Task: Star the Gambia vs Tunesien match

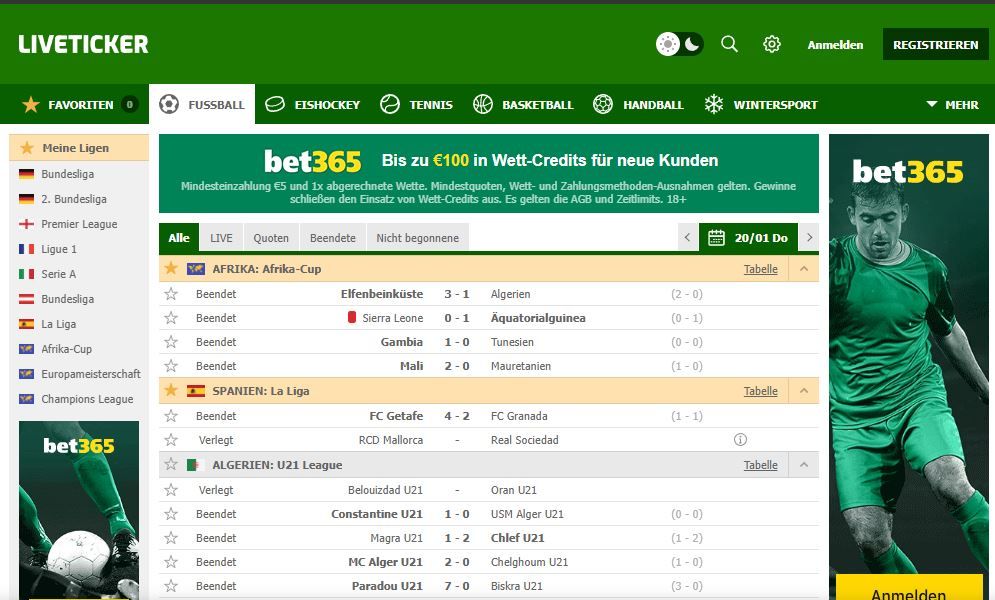Action: (x=171, y=342)
